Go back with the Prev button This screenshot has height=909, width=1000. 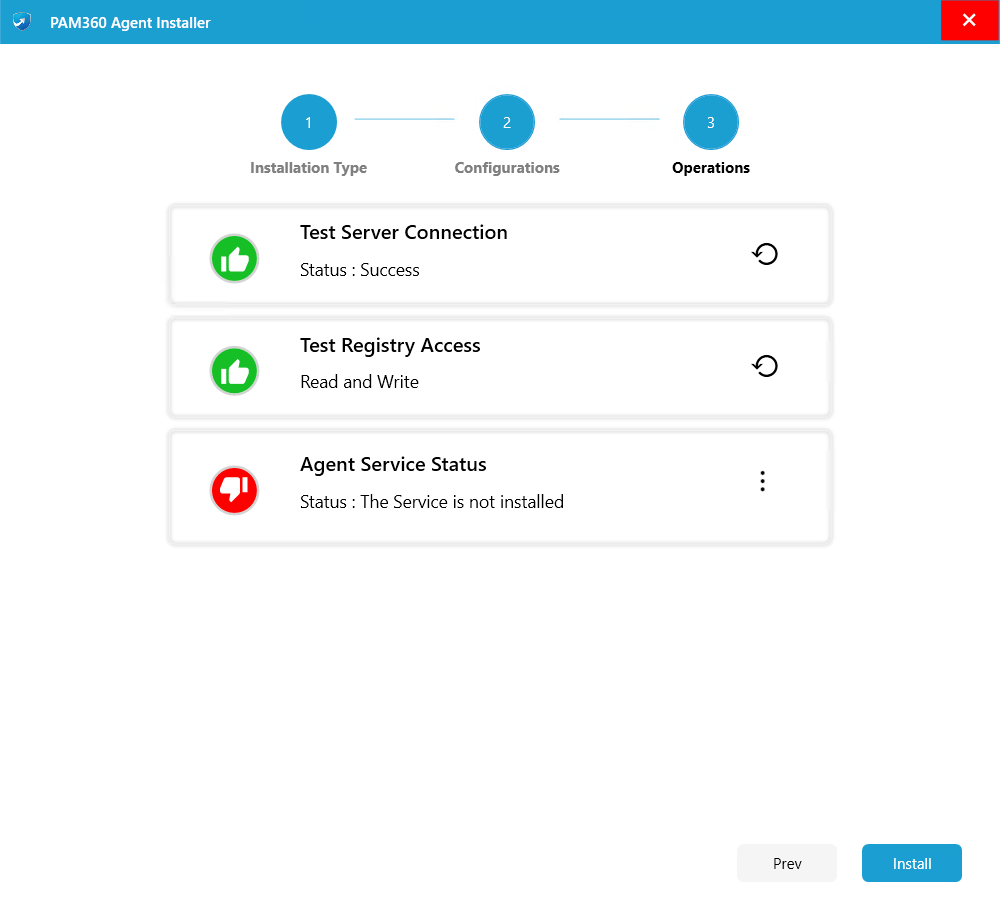point(786,863)
